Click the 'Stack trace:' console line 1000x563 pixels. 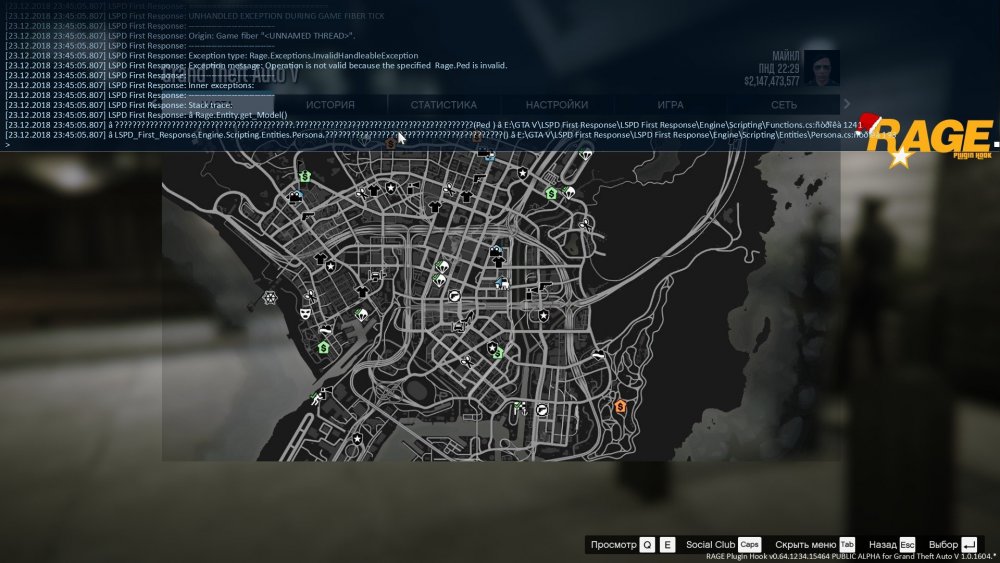pyautogui.click(x=119, y=105)
